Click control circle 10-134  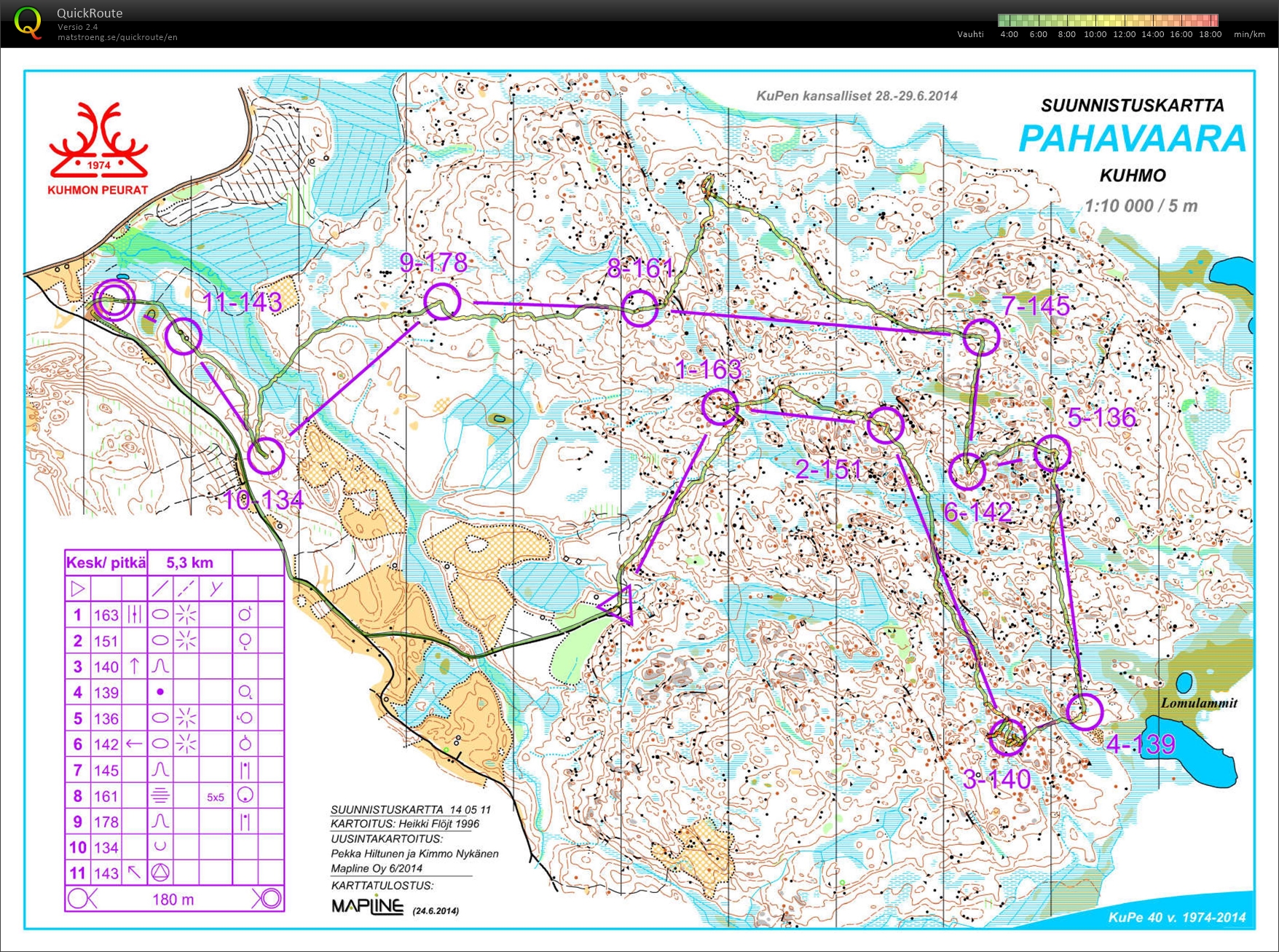pos(265,456)
